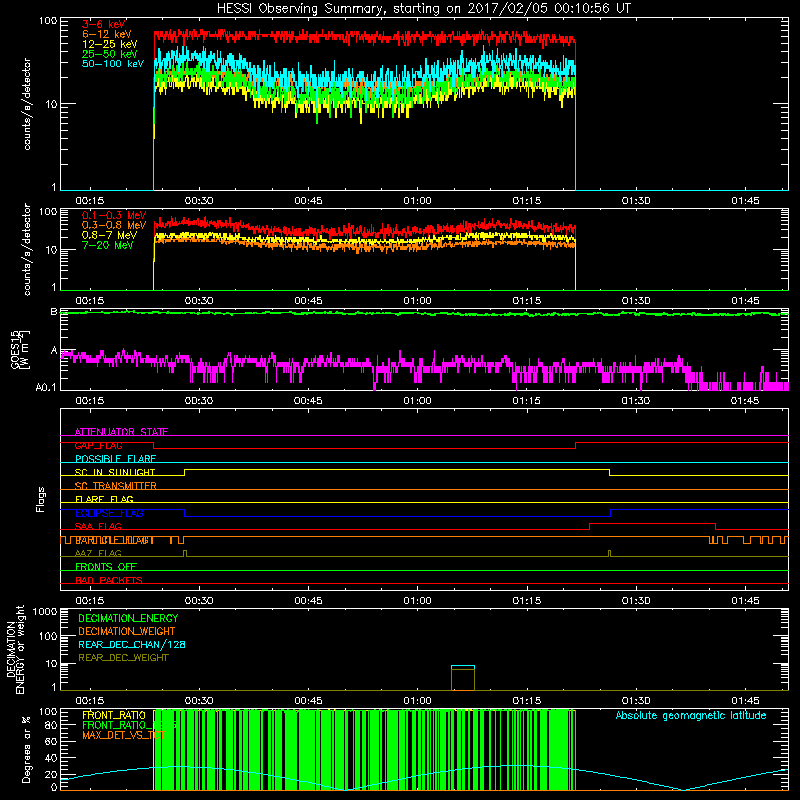Image resolution: width=800 pixels, height=800 pixels.
Task: Select the 01:15 tick label under decimation panel
Action: pyautogui.click(x=527, y=701)
